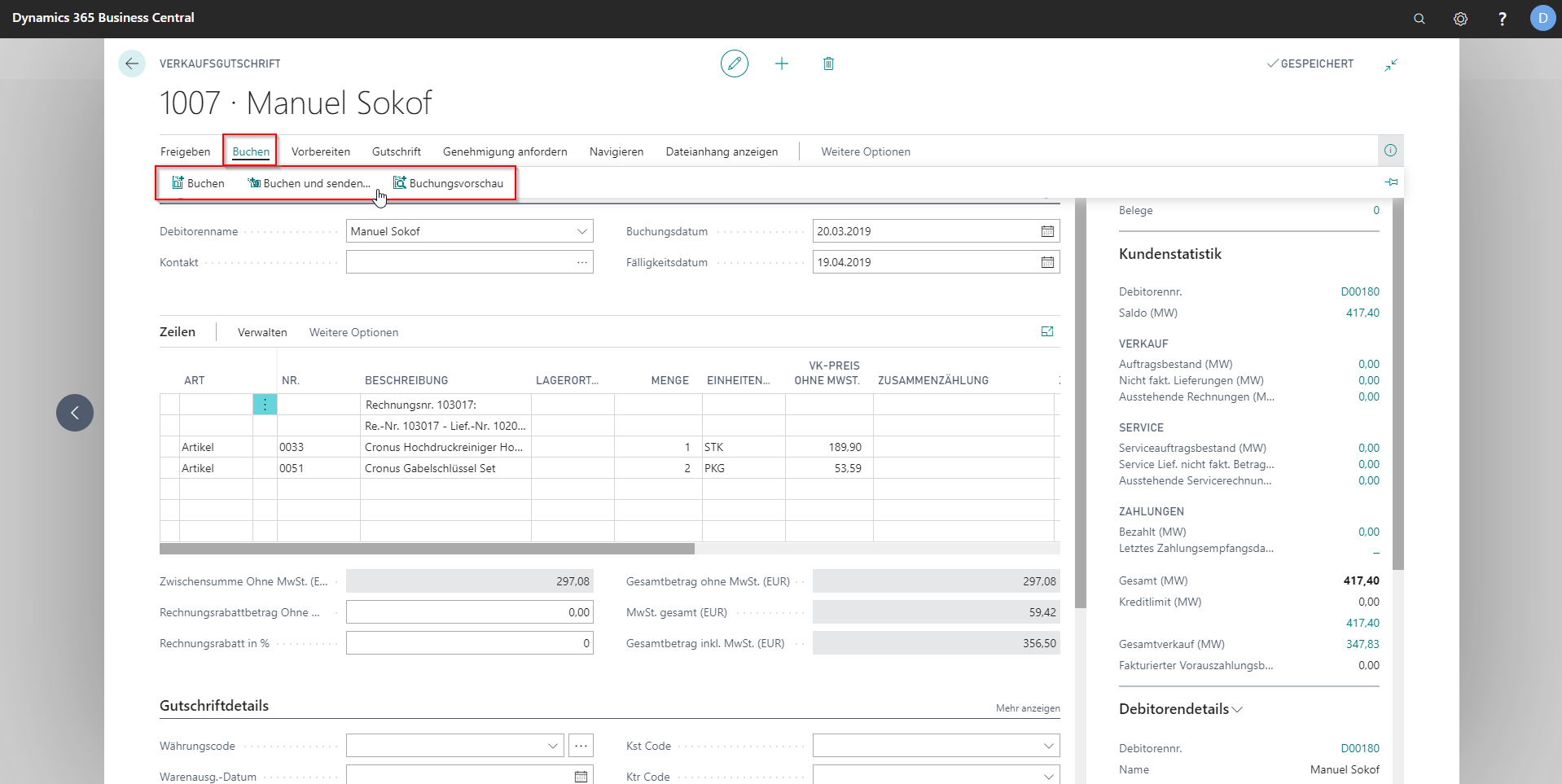Open Gesamtverkauf (MW) 347,83 link
This screenshot has width=1562, height=784.
tap(1362, 644)
